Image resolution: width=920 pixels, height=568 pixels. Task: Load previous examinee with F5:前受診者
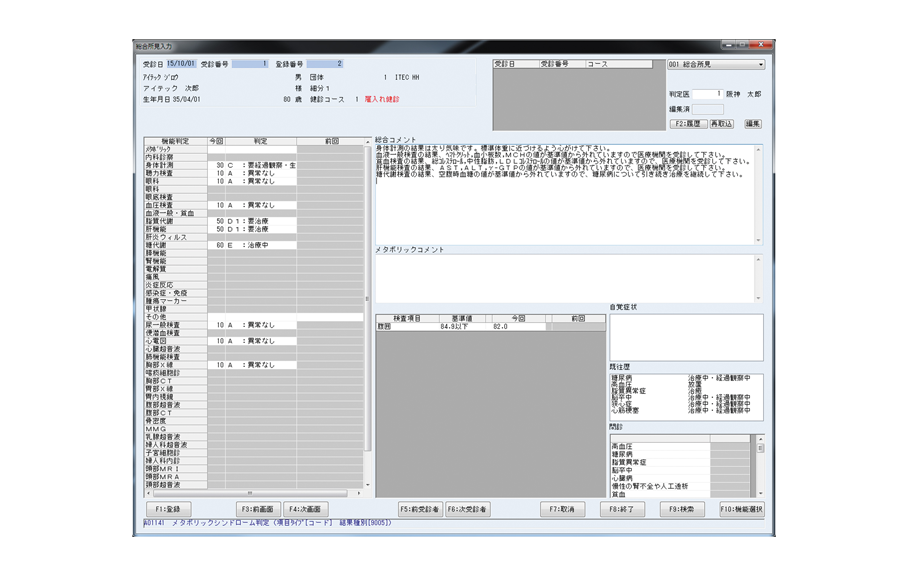click(x=420, y=509)
